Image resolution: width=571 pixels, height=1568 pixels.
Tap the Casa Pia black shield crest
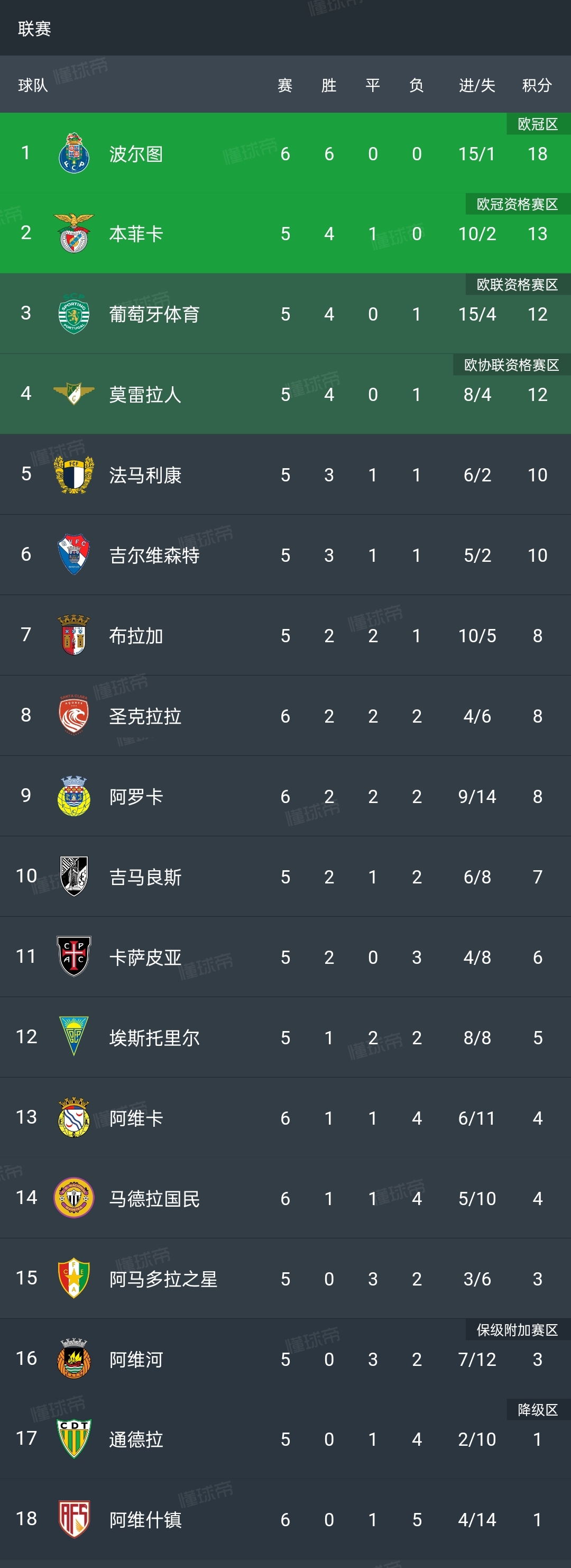73,956
